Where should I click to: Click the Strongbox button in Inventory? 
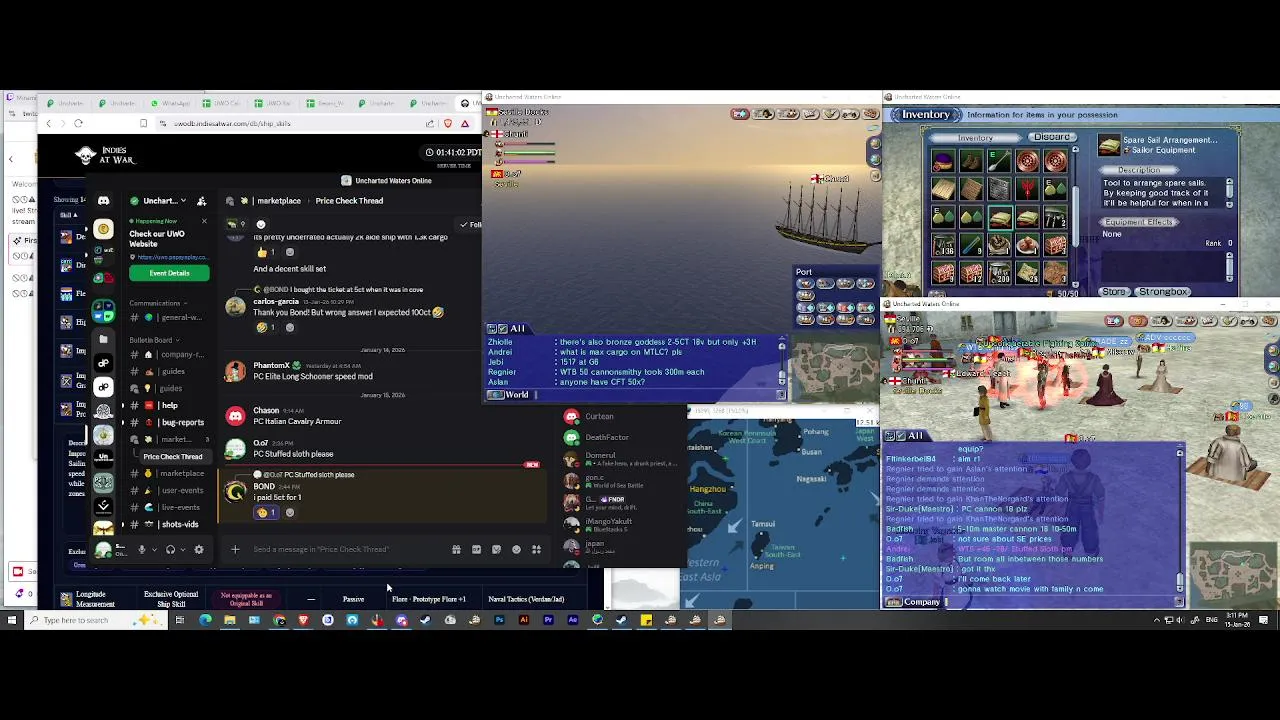1163,292
